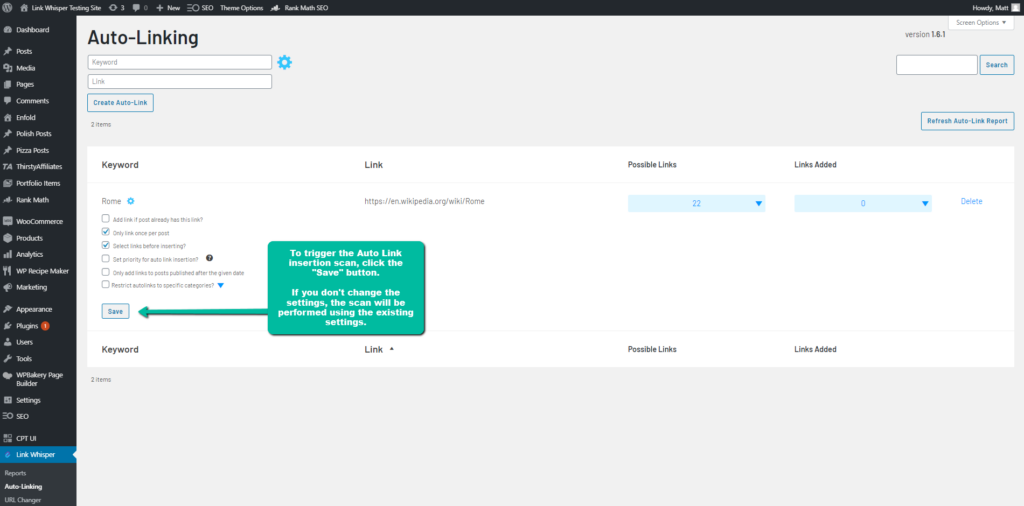Click the updates icon showing 3
The image size is (1024, 506).
[x=117, y=8]
